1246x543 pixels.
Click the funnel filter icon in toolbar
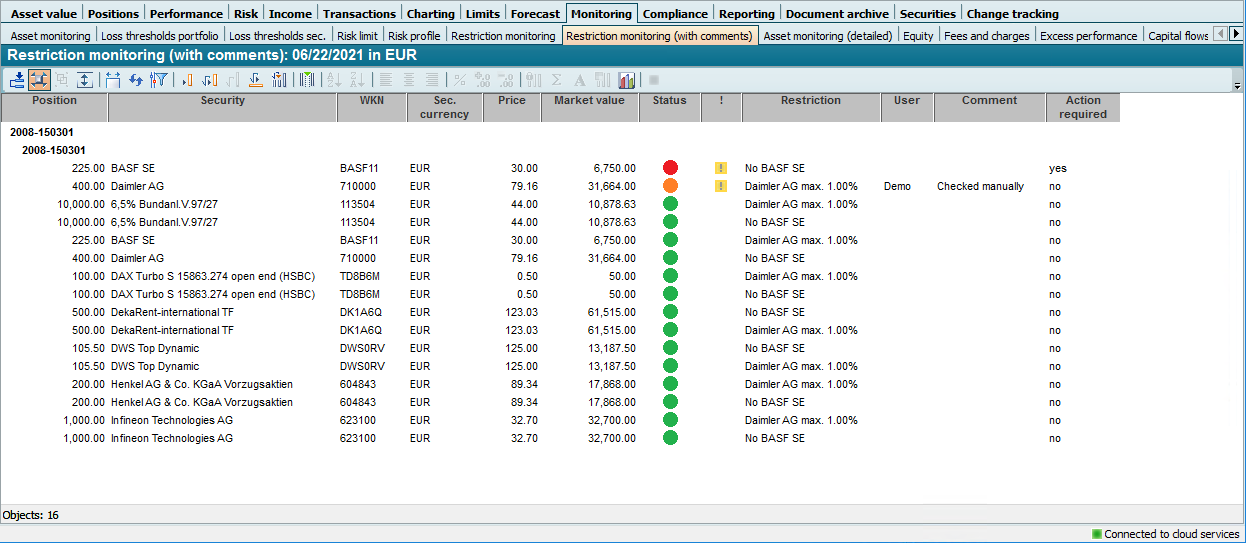point(158,80)
